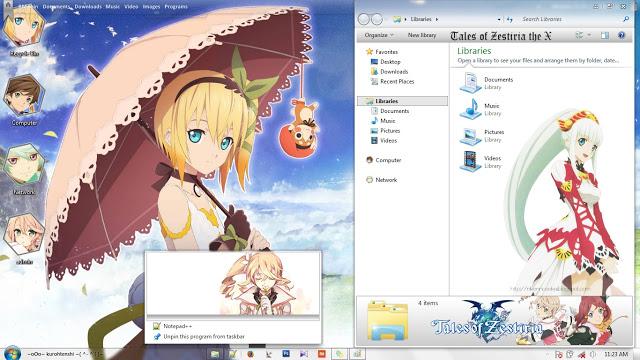The height and width of the screenshot is (360, 640).
Task: Type in the Search Libraries field
Action: (570, 19)
